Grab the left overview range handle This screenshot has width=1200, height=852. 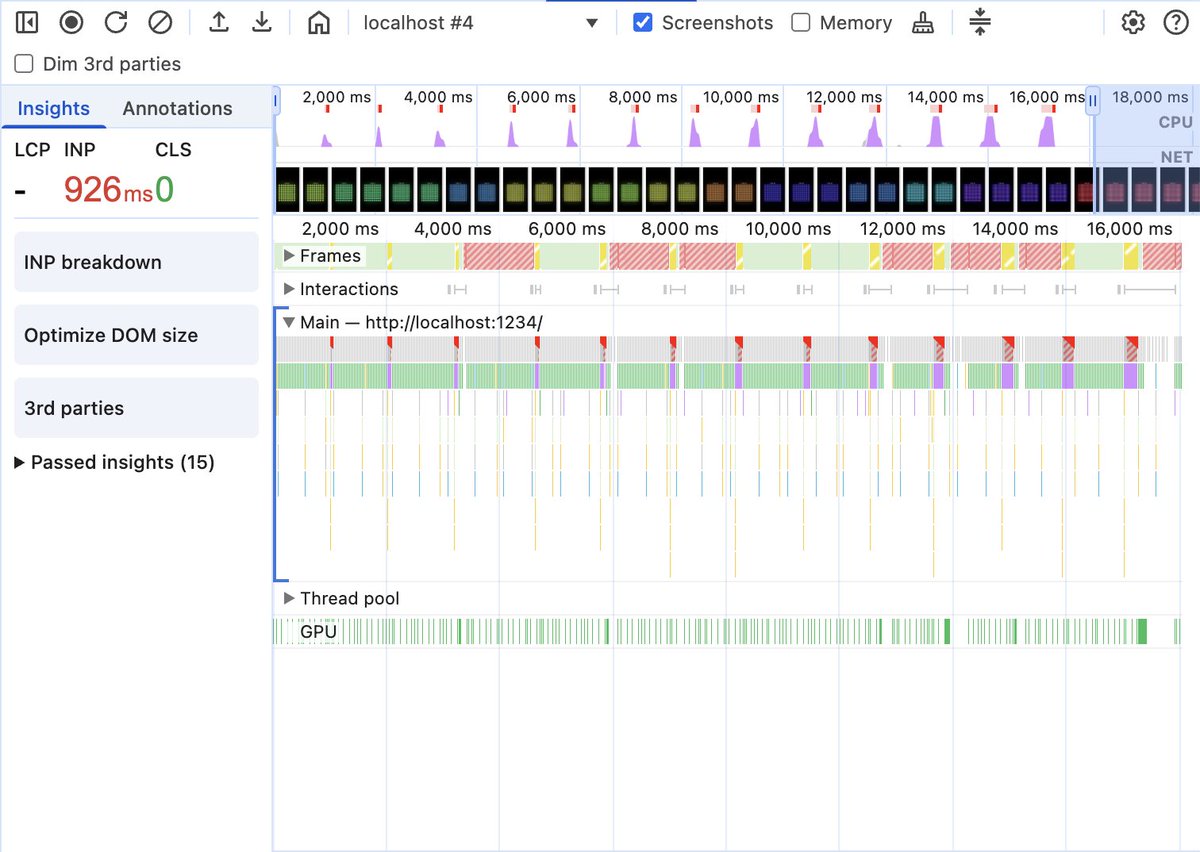point(277,99)
